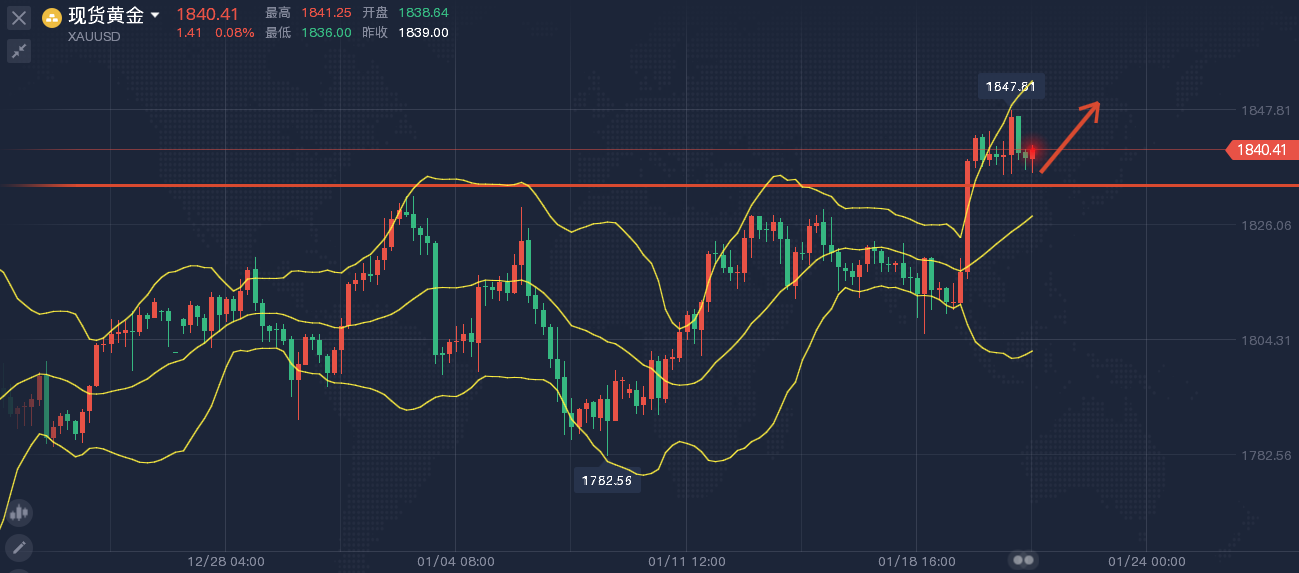Click the 1782.56 low marker bubble on chart
The width and height of the screenshot is (1299, 573).
tap(606, 481)
